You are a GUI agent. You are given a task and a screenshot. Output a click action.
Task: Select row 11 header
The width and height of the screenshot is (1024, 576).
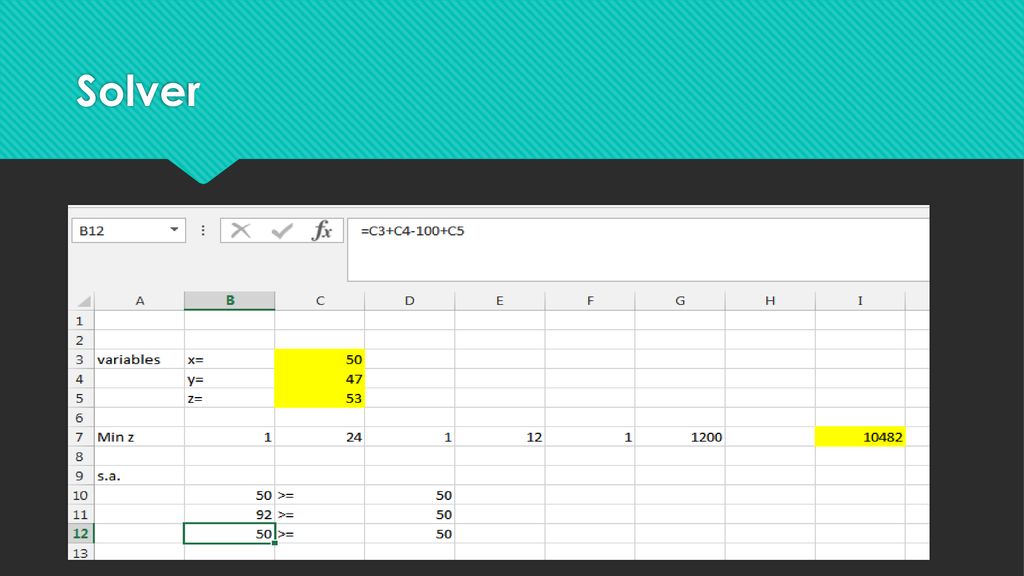pyautogui.click(x=80, y=515)
